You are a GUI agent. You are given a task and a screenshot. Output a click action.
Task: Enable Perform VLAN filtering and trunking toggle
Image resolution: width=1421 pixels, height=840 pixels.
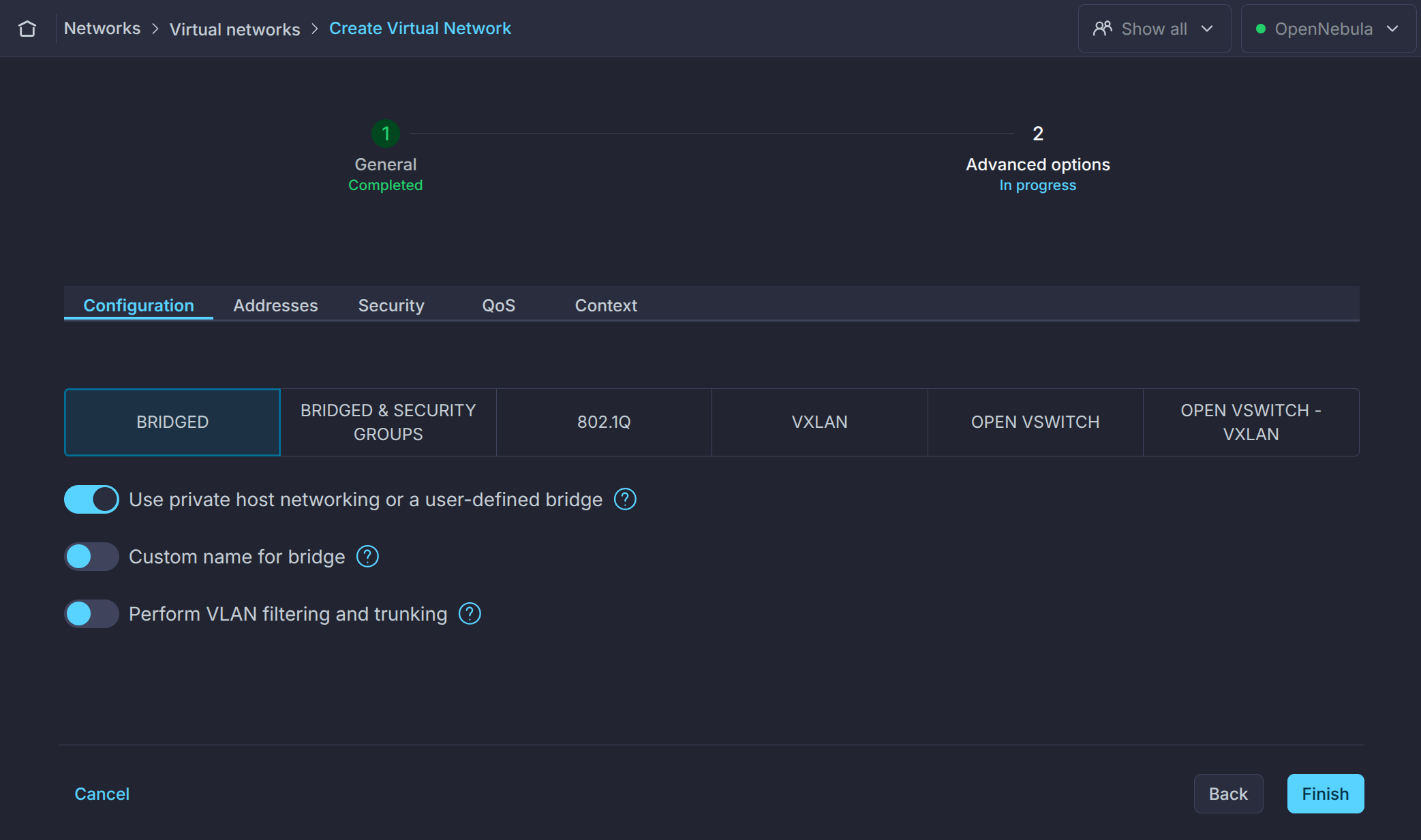point(91,614)
